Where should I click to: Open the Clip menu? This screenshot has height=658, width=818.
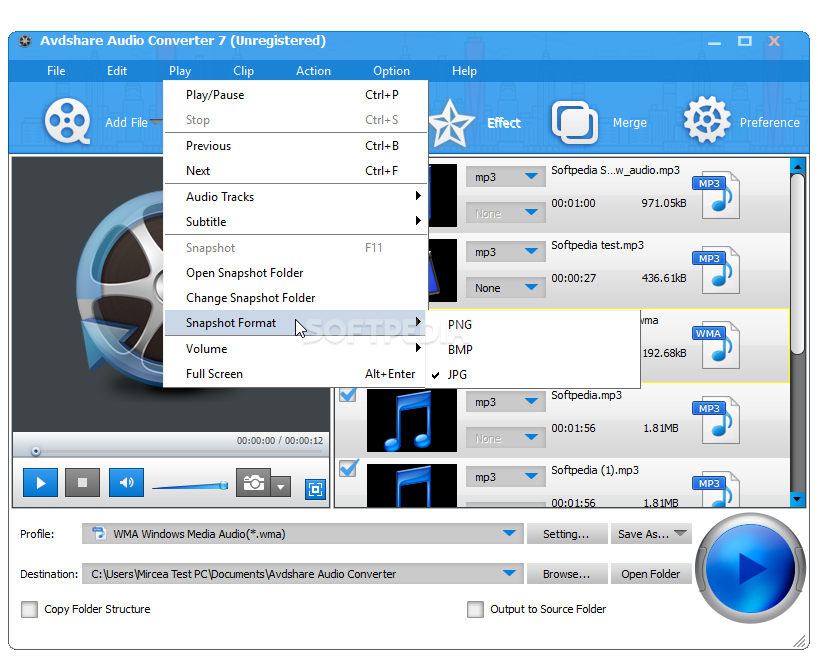(243, 70)
